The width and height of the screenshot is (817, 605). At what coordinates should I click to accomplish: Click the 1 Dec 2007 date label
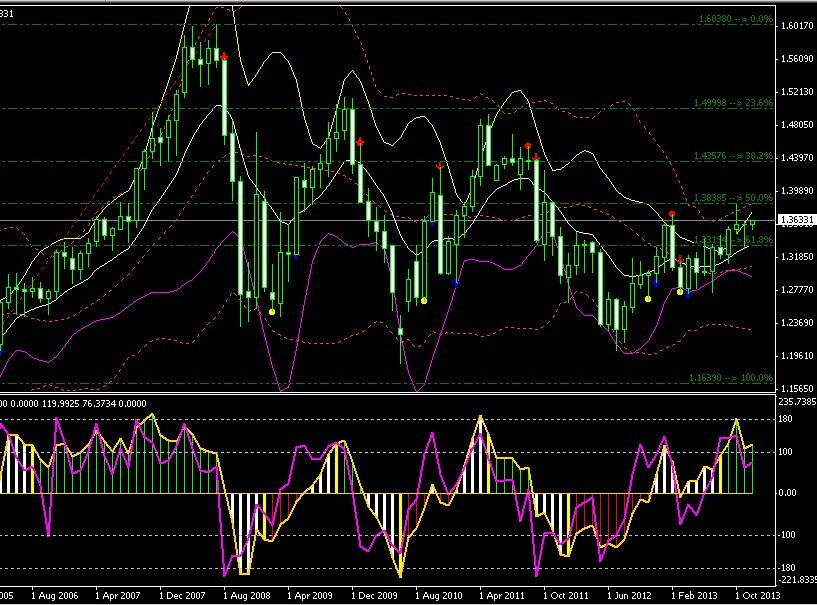point(182,595)
